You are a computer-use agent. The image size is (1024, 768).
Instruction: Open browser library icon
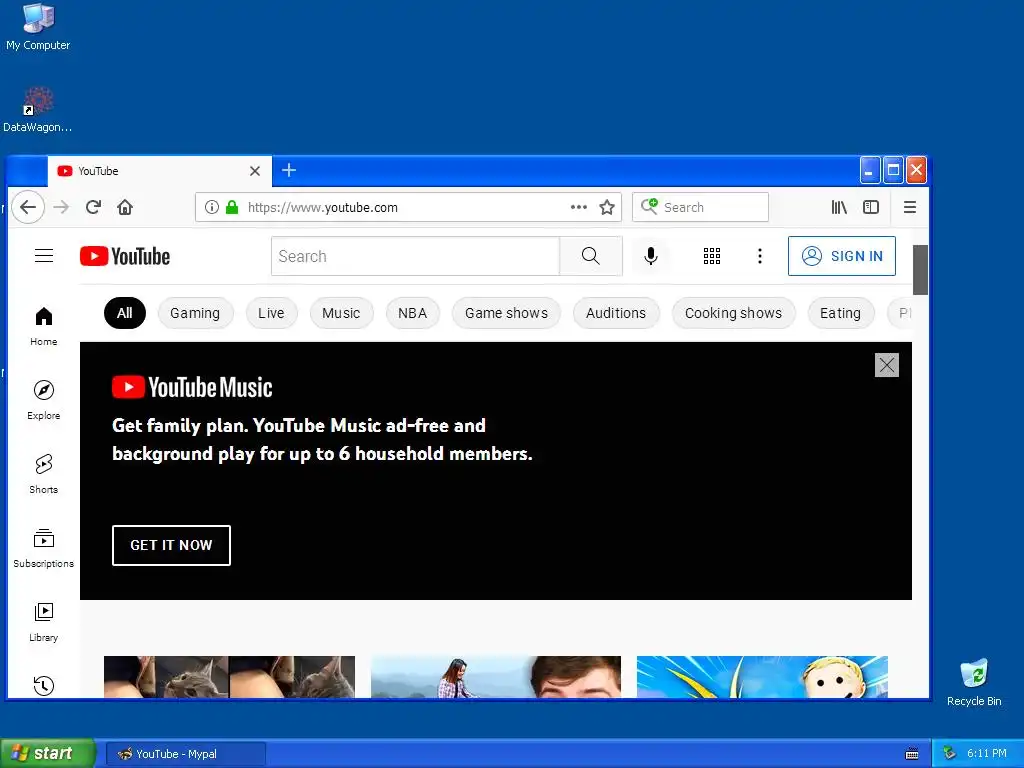click(839, 207)
